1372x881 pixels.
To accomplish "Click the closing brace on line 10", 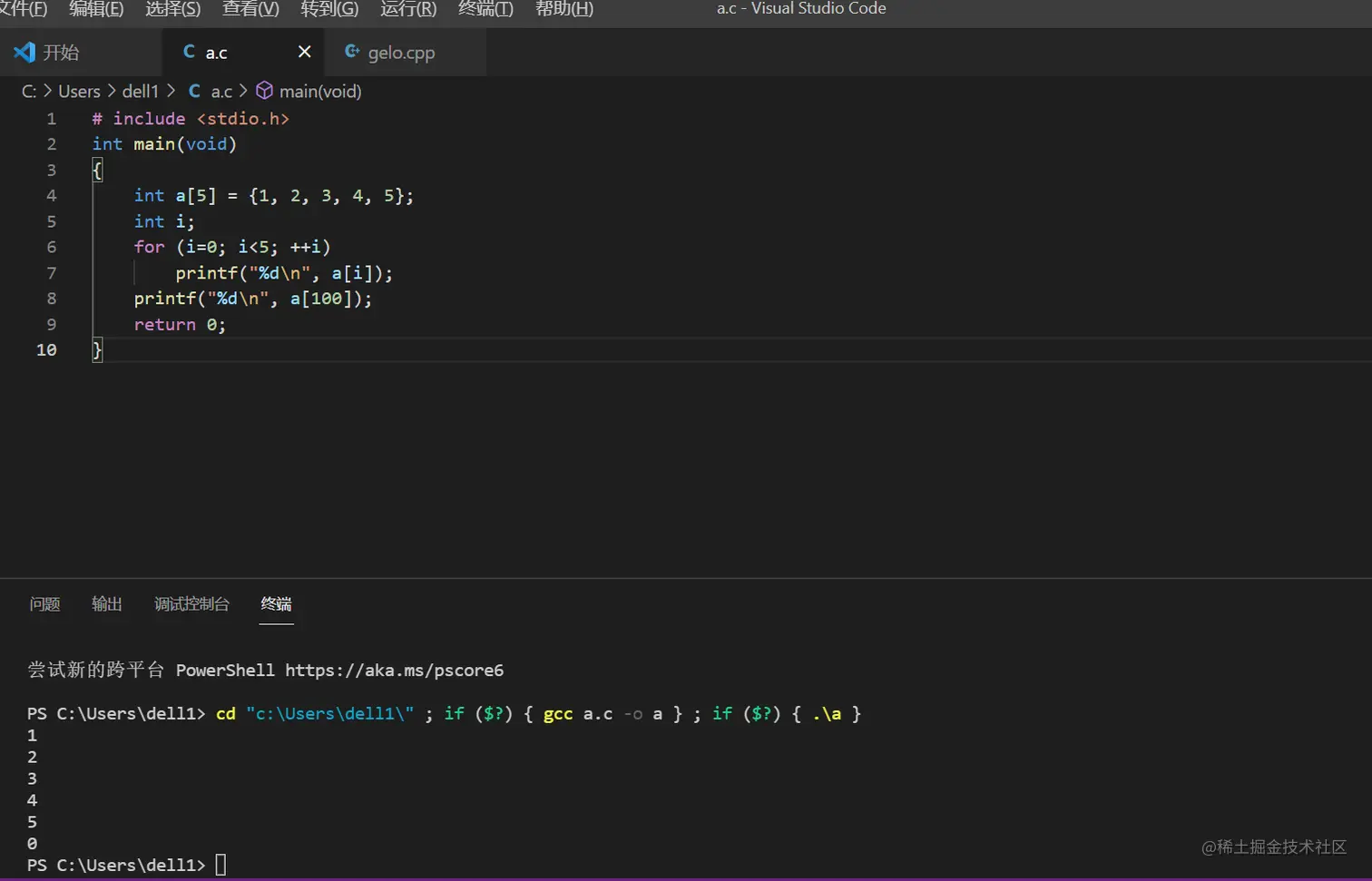I will click(x=97, y=350).
